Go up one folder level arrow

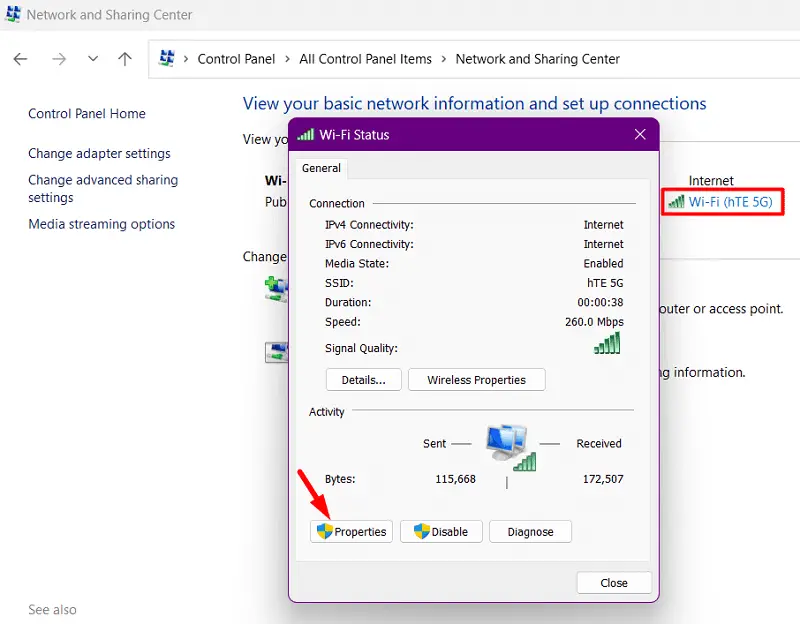(125, 59)
